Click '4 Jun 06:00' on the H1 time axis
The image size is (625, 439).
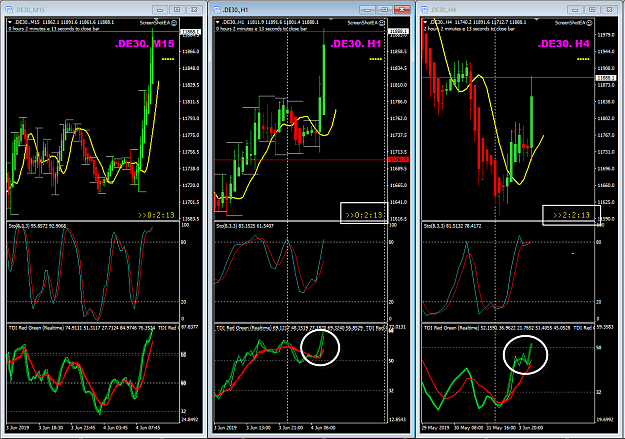[323, 428]
